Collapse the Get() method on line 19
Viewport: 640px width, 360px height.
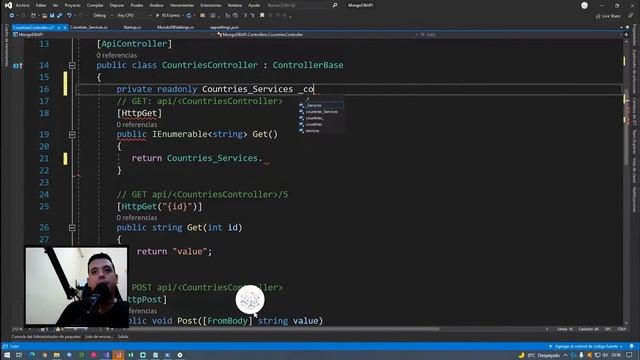(72, 135)
